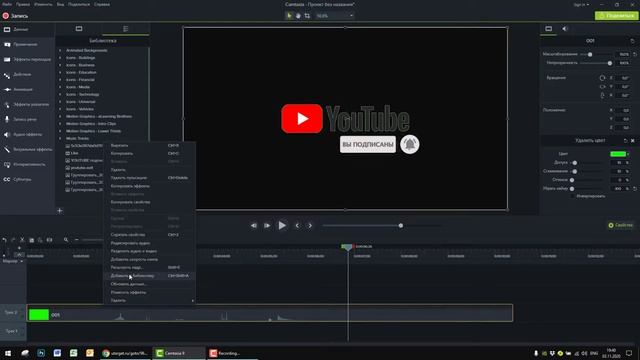The width and height of the screenshot is (640, 360).
Task: Jump to next marker with right chevron
Action: (x=310, y=225)
